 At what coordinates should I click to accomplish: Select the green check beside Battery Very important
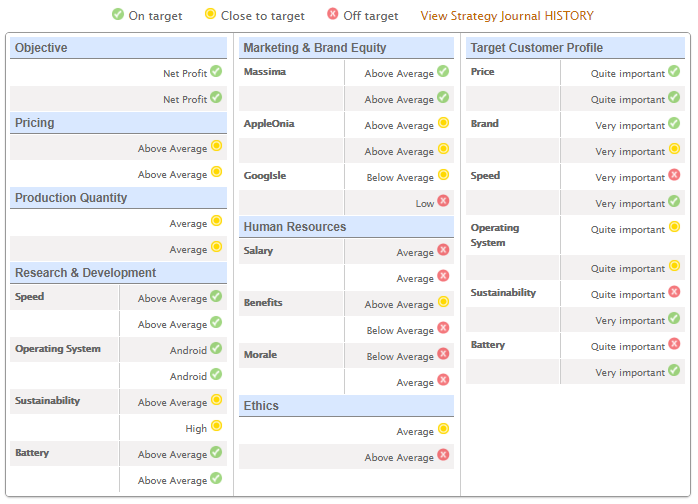click(674, 371)
